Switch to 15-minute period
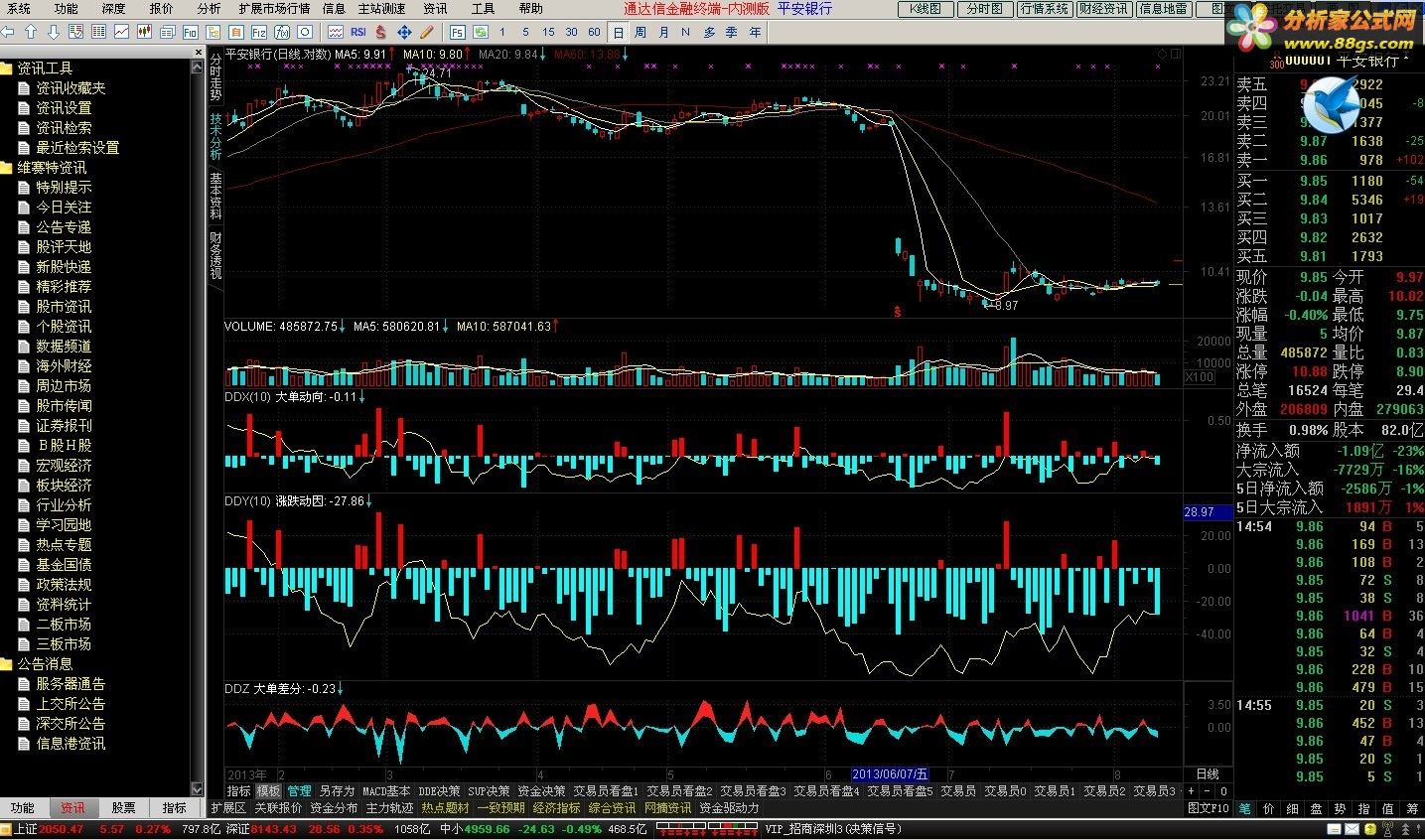Image resolution: width=1425 pixels, height=840 pixels. [x=548, y=32]
